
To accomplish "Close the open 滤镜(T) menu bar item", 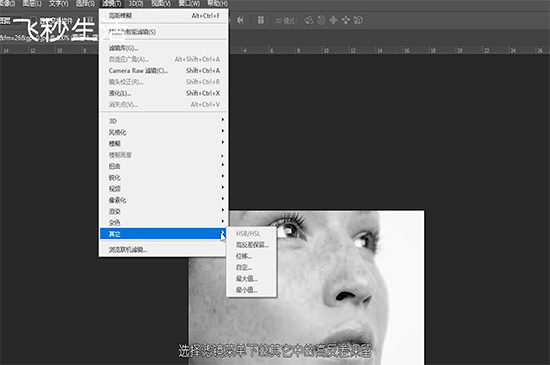I will [112, 4].
